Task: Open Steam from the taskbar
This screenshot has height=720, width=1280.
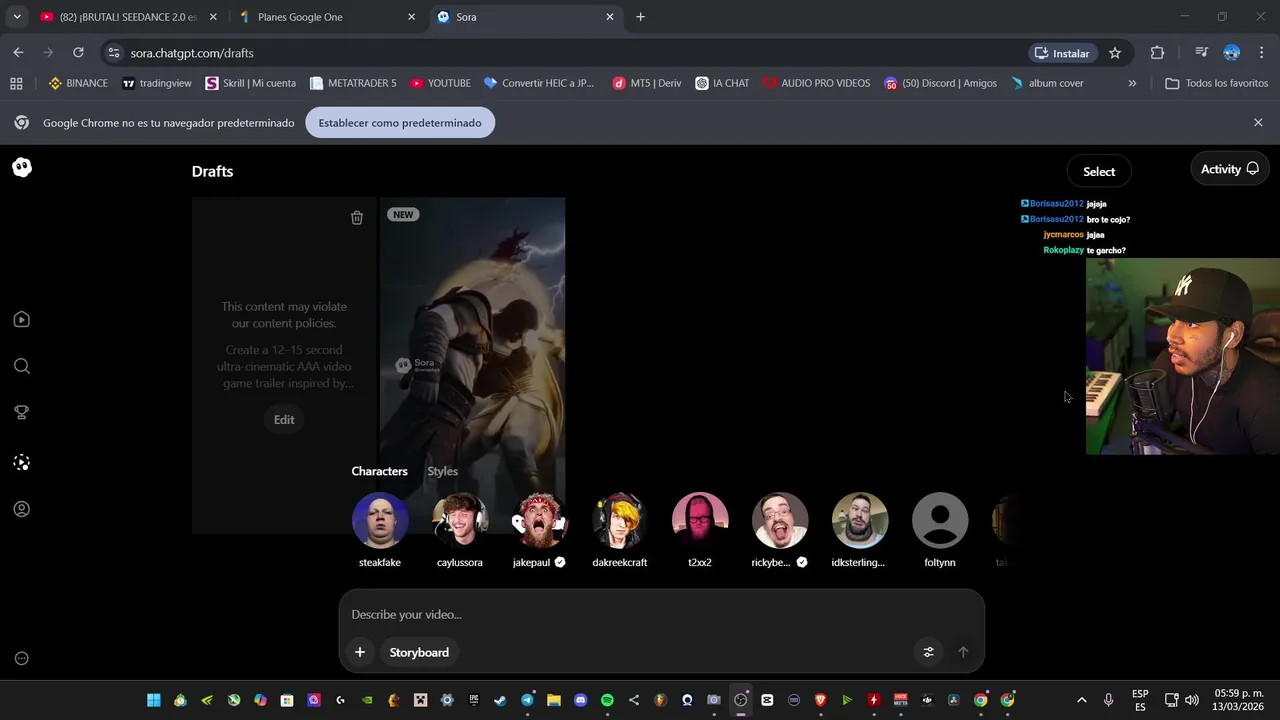Action: click(500, 700)
